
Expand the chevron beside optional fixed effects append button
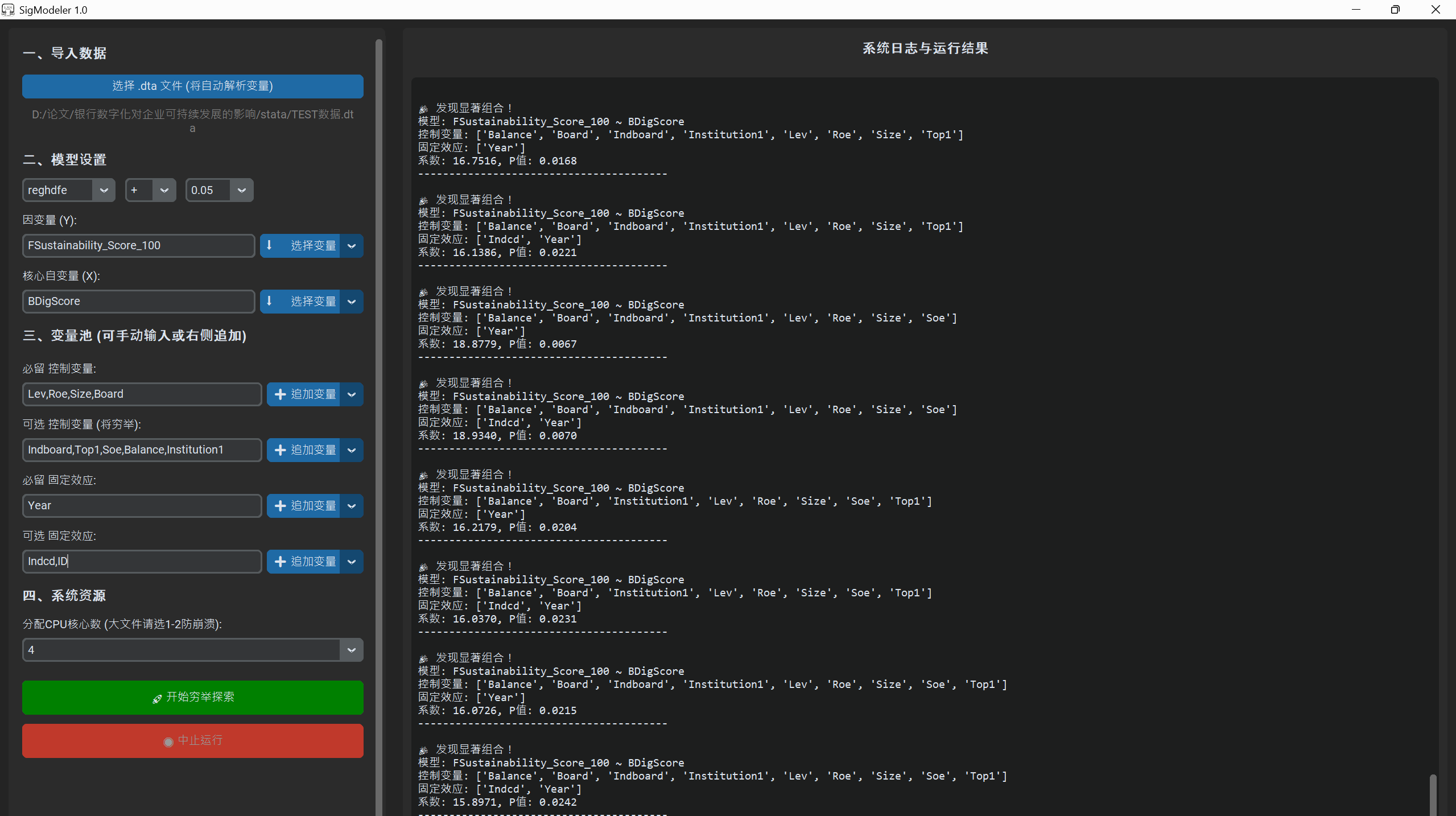click(352, 562)
